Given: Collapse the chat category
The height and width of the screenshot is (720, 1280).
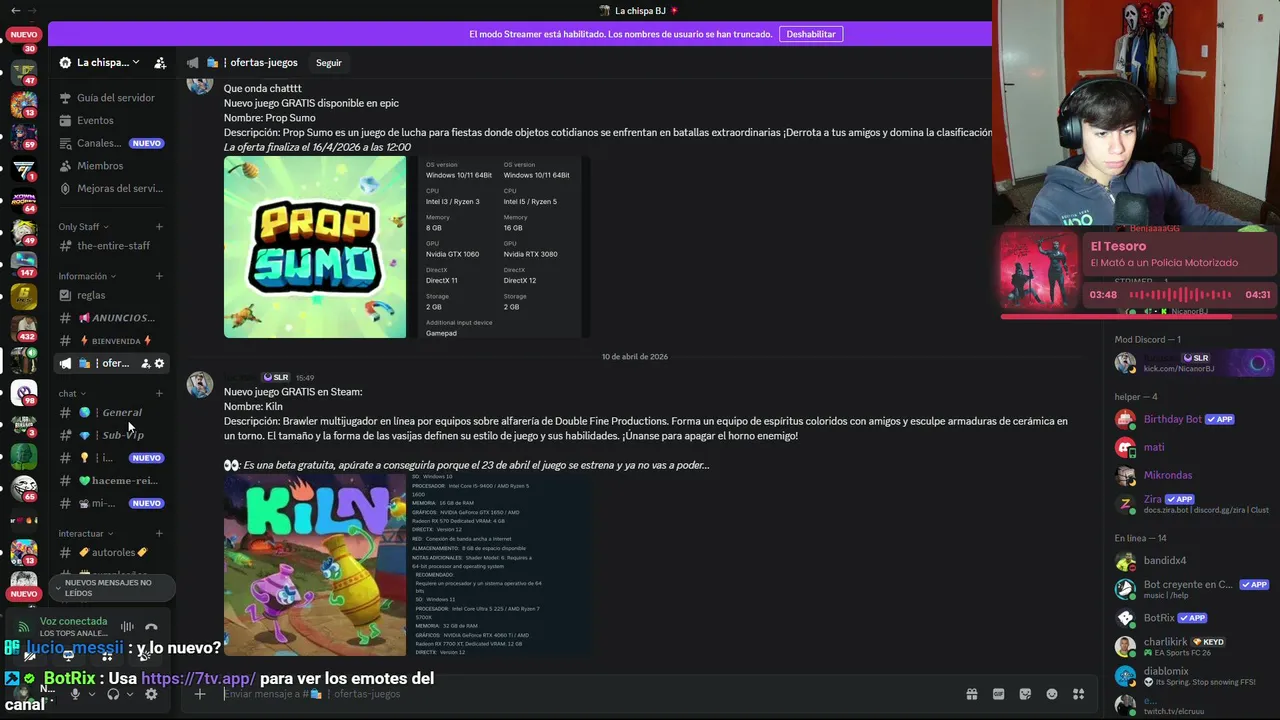Looking at the screenshot, I should coord(72,394).
